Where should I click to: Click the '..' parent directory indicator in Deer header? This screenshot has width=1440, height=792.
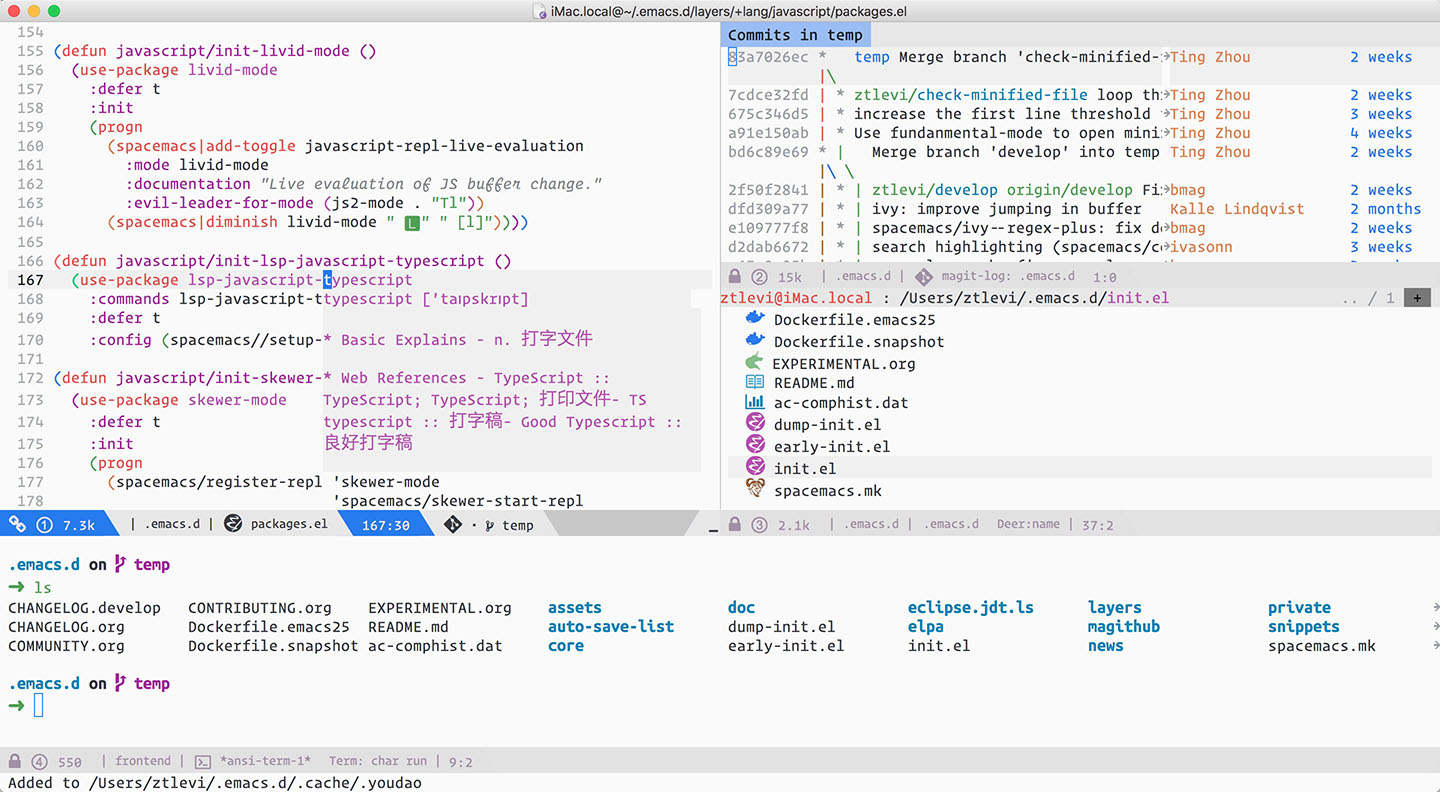tap(1350, 298)
